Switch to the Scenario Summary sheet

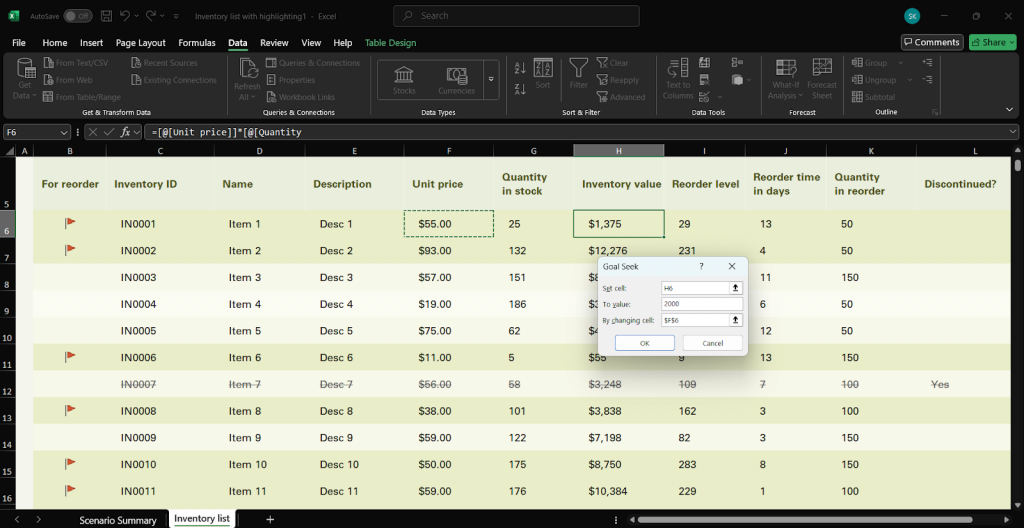[118, 520]
